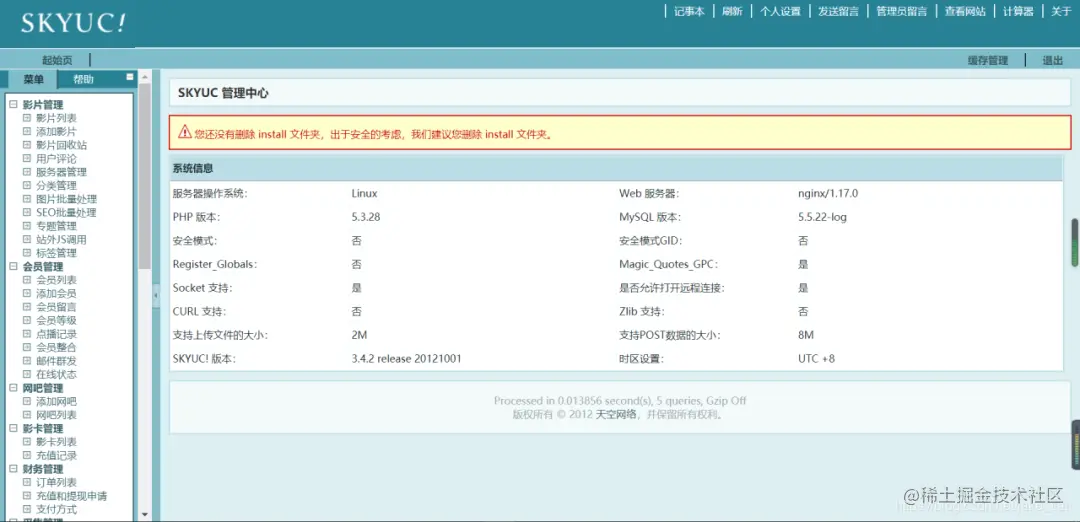1080x522 pixels.
Task: Open 影卡列表 in the sidebar
Action: (x=56, y=442)
